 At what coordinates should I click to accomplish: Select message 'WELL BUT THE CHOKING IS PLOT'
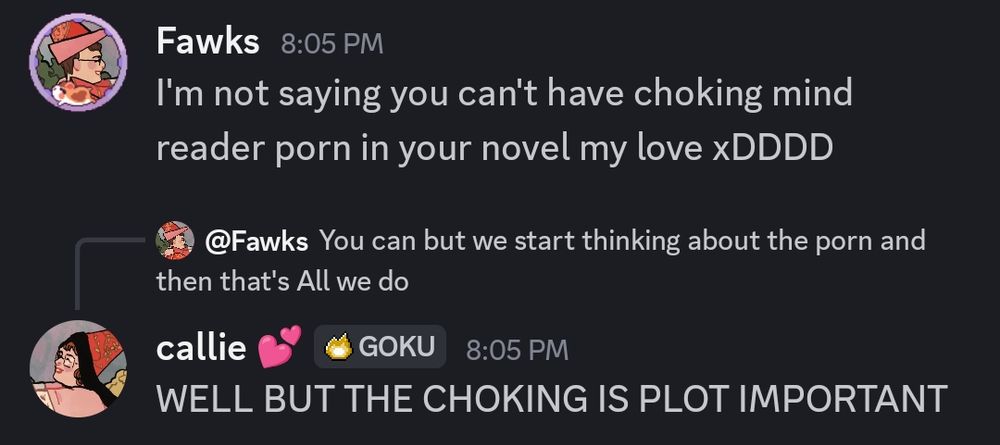click(552, 398)
